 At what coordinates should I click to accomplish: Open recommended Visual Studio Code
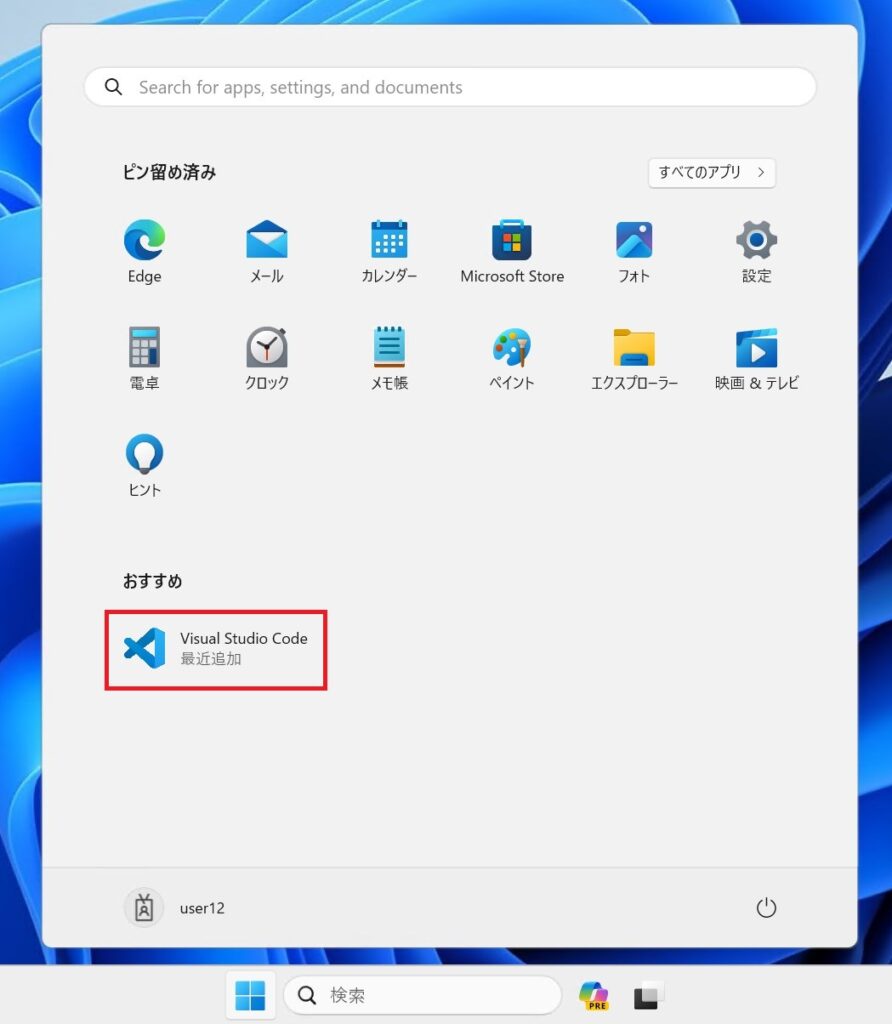click(x=216, y=648)
